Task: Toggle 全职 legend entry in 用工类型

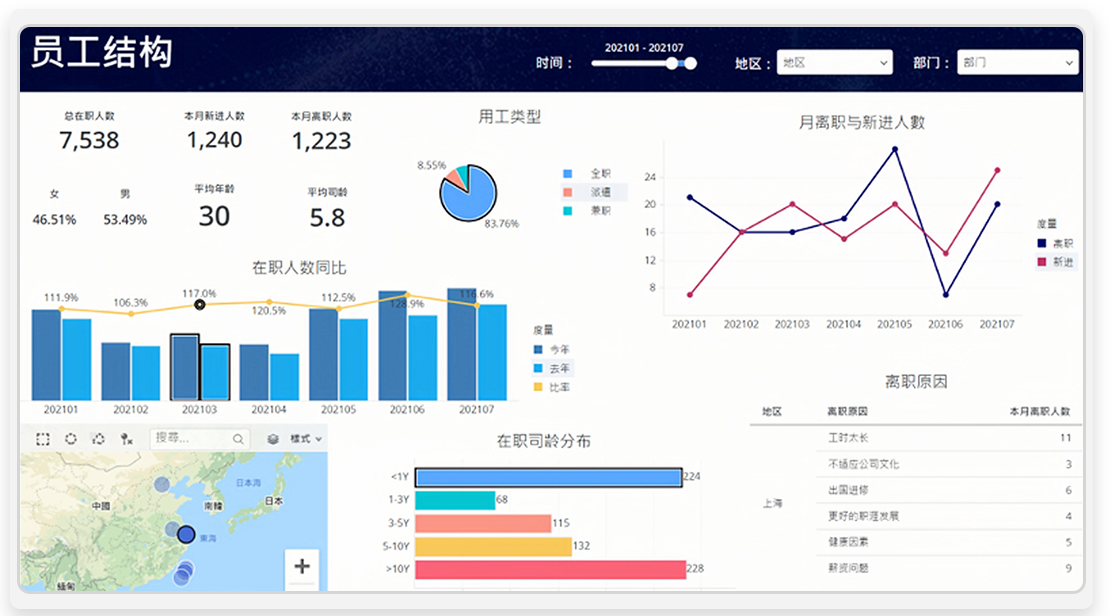Action: pyautogui.click(x=587, y=174)
